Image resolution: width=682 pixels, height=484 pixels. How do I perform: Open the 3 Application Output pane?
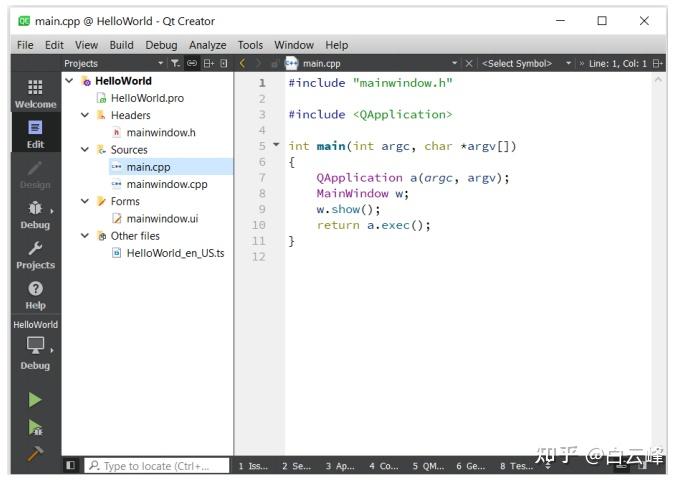click(x=340, y=466)
